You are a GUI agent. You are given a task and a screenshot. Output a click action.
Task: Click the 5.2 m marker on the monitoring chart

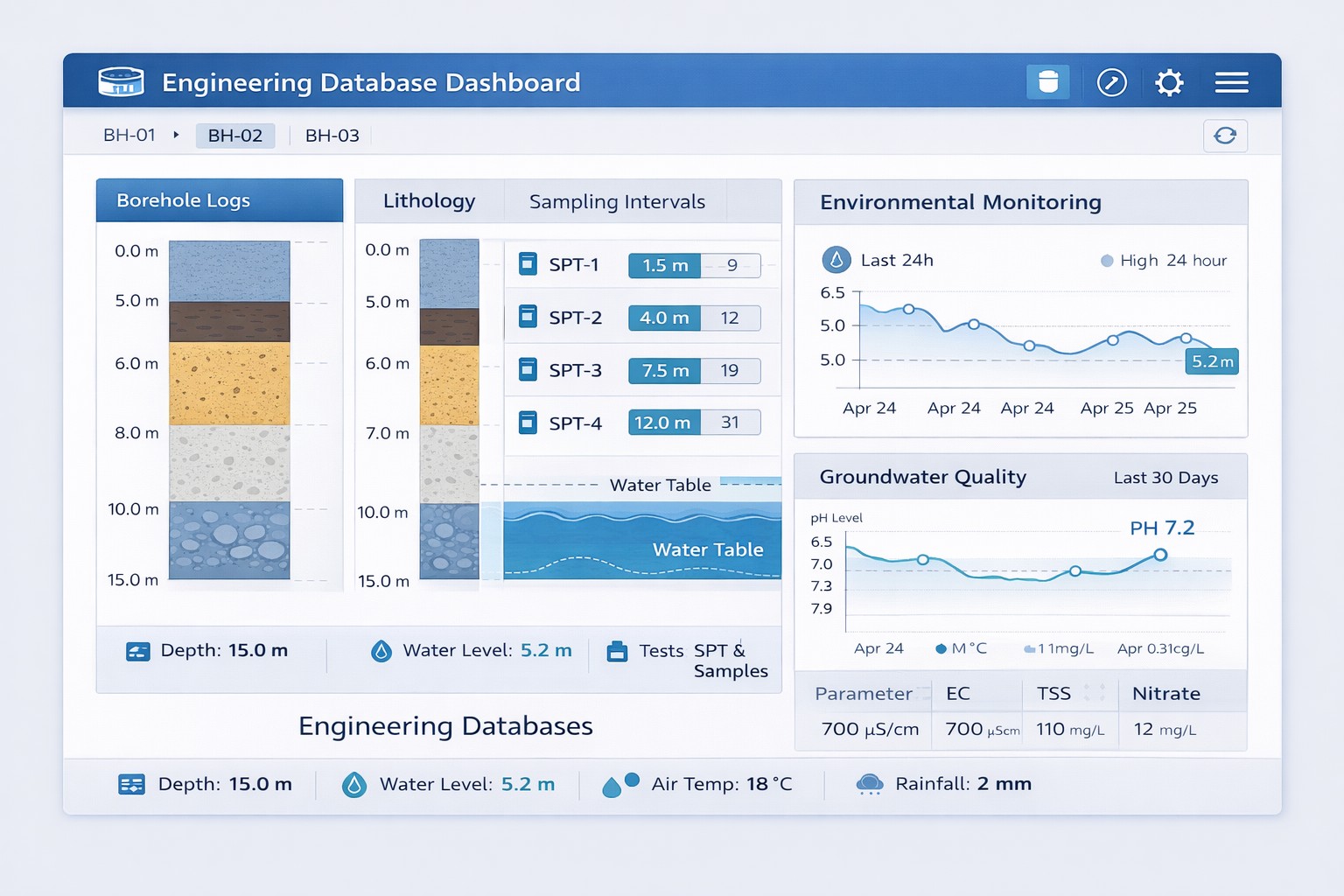tap(1211, 360)
